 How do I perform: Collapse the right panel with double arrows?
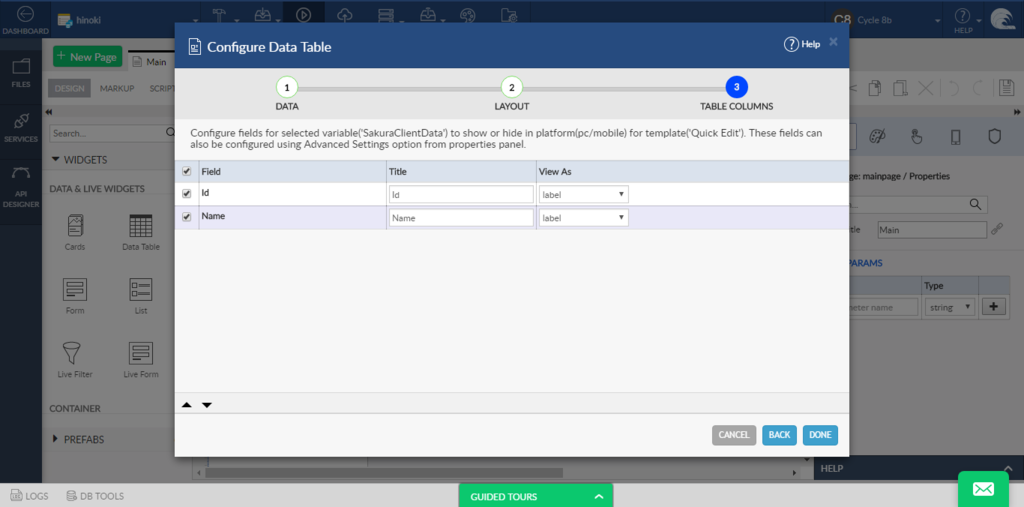[1016, 112]
